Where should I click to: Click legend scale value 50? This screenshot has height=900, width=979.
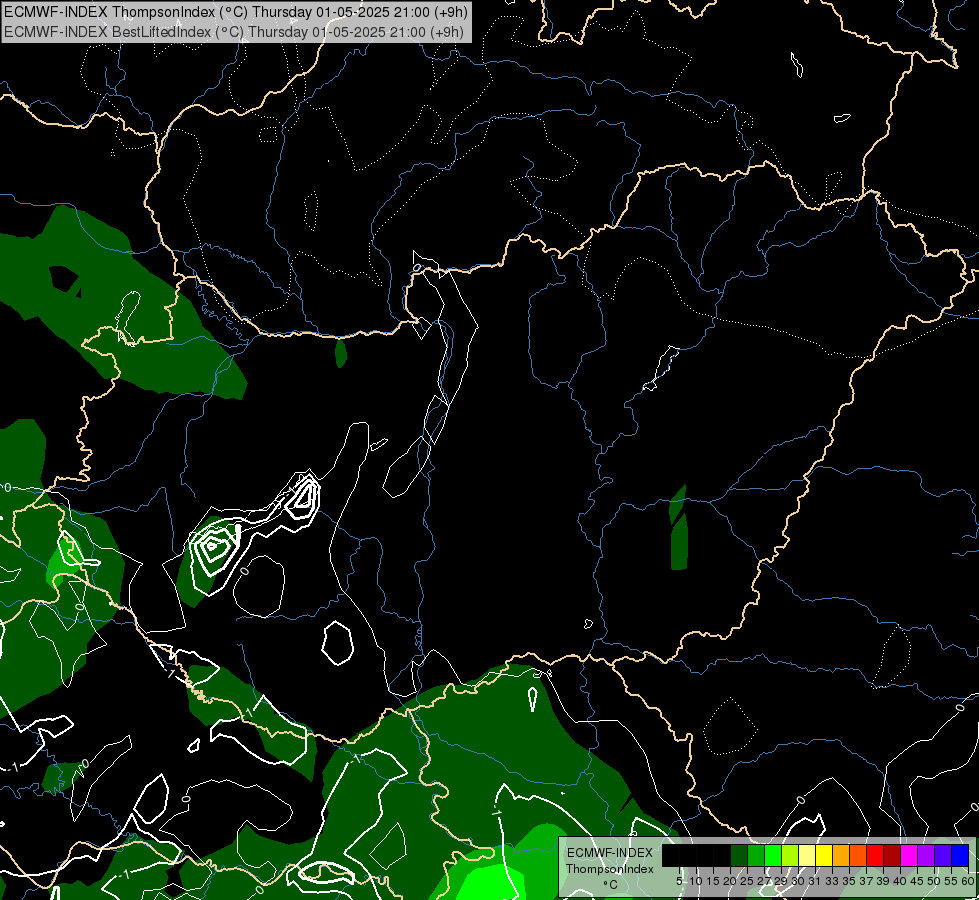point(935,881)
